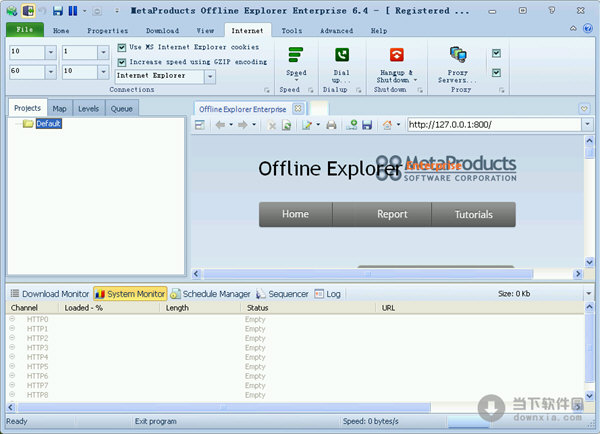This screenshot has width=600, height=434.
Task: Click the Refresh page icon
Action: point(286,125)
